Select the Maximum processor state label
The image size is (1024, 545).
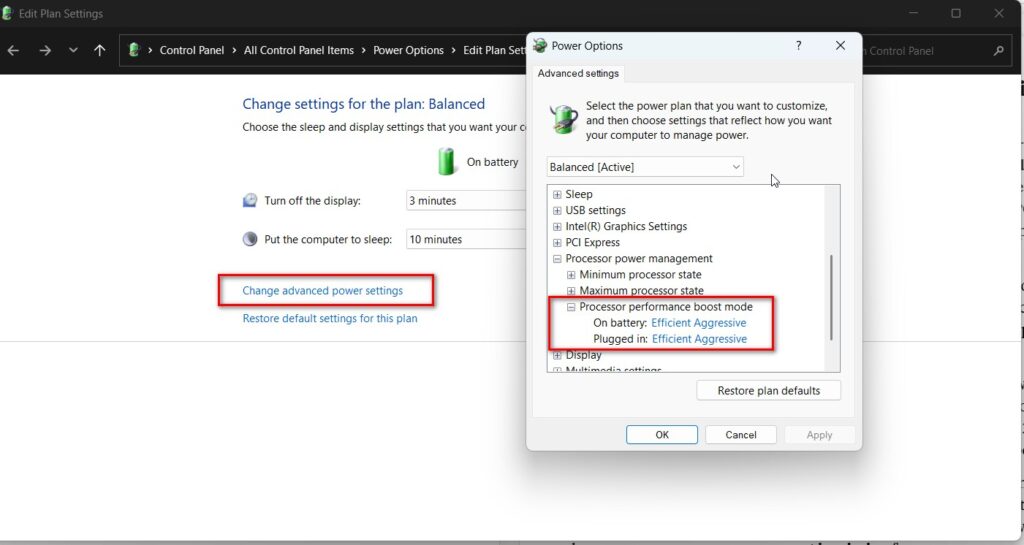pyautogui.click(x=641, y=290)
